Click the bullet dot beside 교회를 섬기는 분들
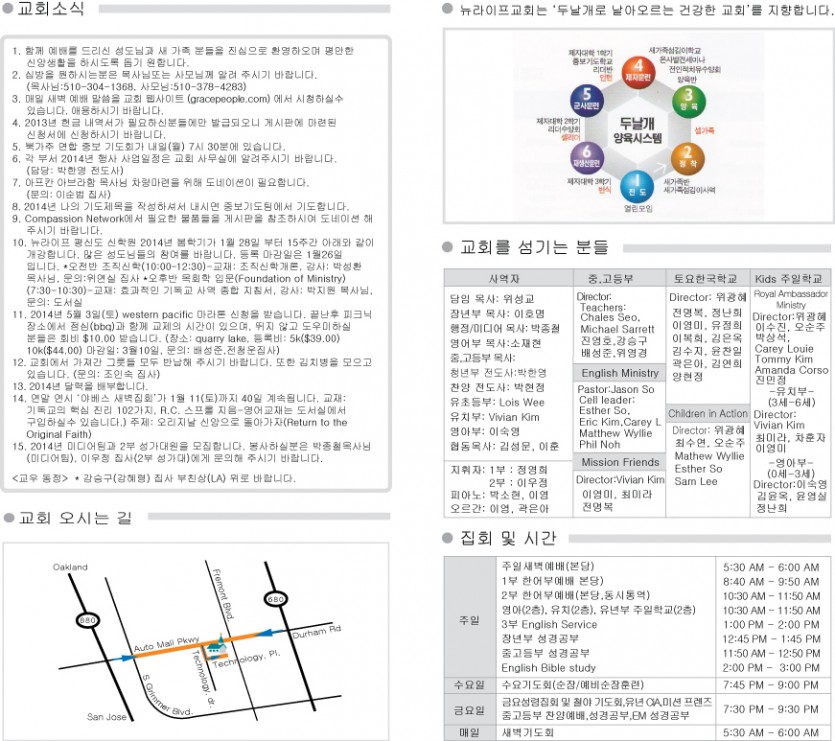This screenshot has height=741, width=835. 447,247
